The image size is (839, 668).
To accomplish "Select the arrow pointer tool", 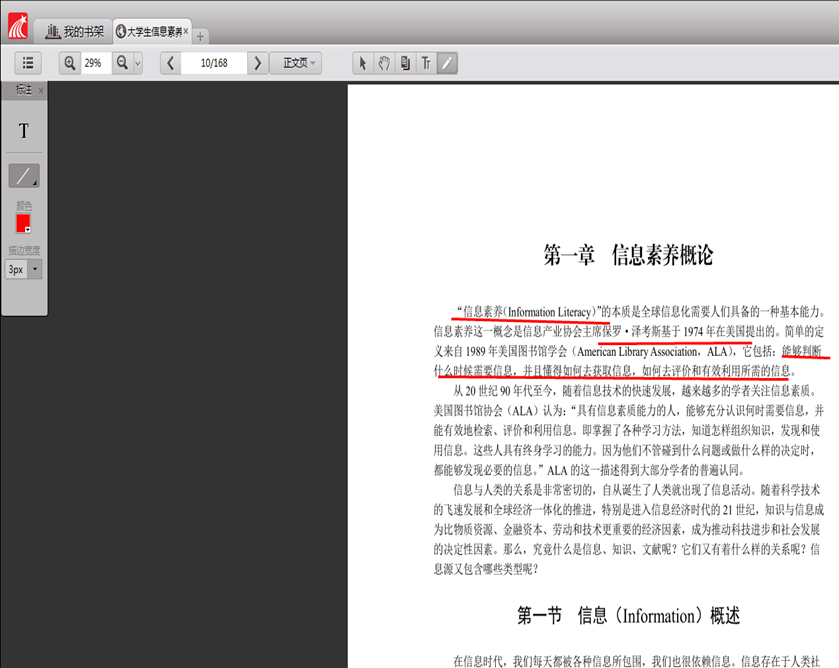I will pyautogui.click(x=363, y=63).
